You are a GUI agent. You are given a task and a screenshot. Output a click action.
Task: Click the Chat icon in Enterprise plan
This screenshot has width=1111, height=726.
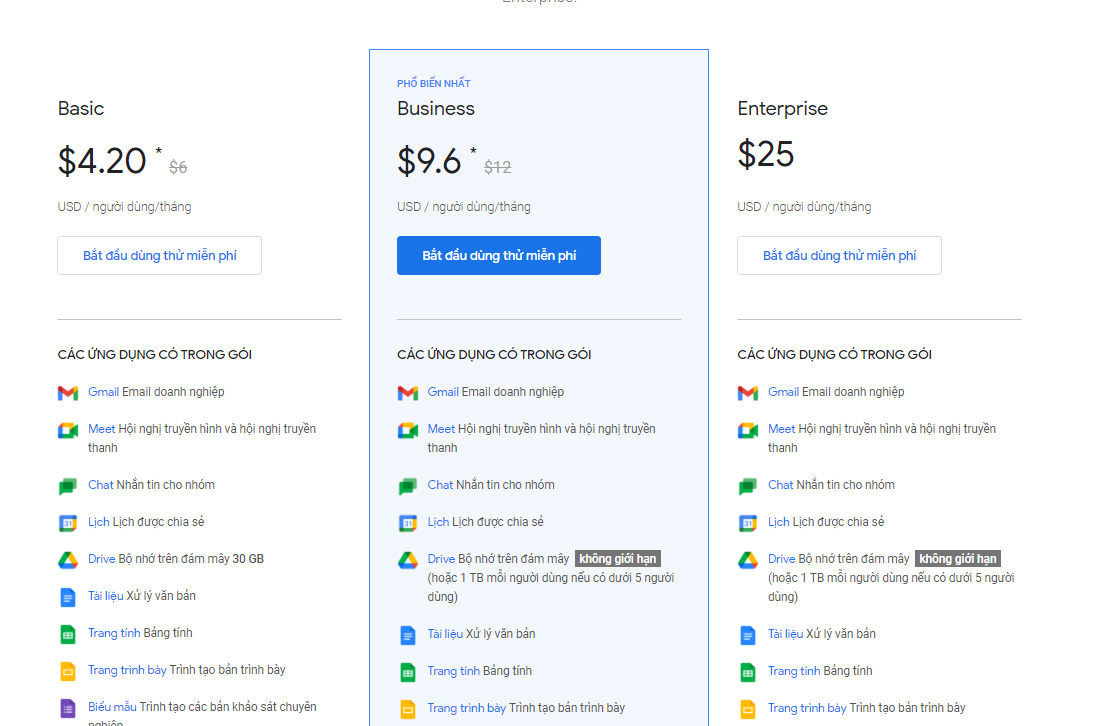[x=748, y=486]
